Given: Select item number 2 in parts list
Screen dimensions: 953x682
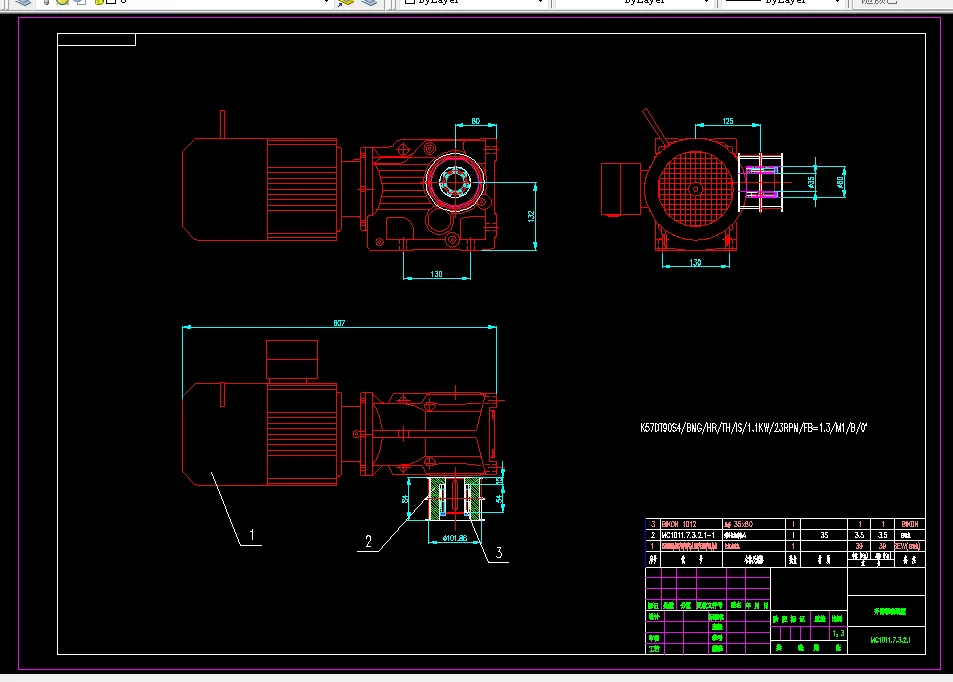Looking at the screenshot, I should point(653,536).
